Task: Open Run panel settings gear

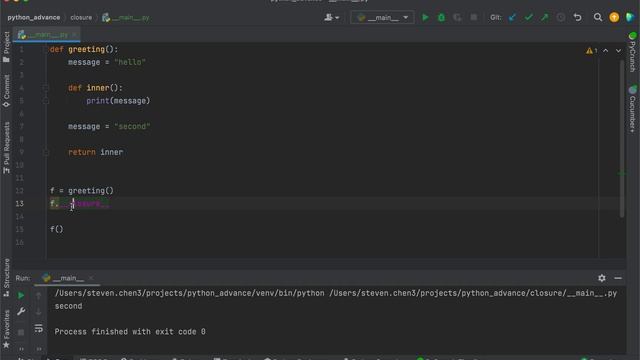Action: (x=602, y=278)
